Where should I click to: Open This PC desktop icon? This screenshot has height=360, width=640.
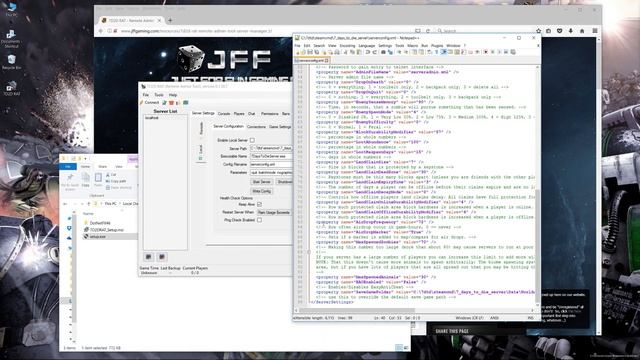pos(11,10)
